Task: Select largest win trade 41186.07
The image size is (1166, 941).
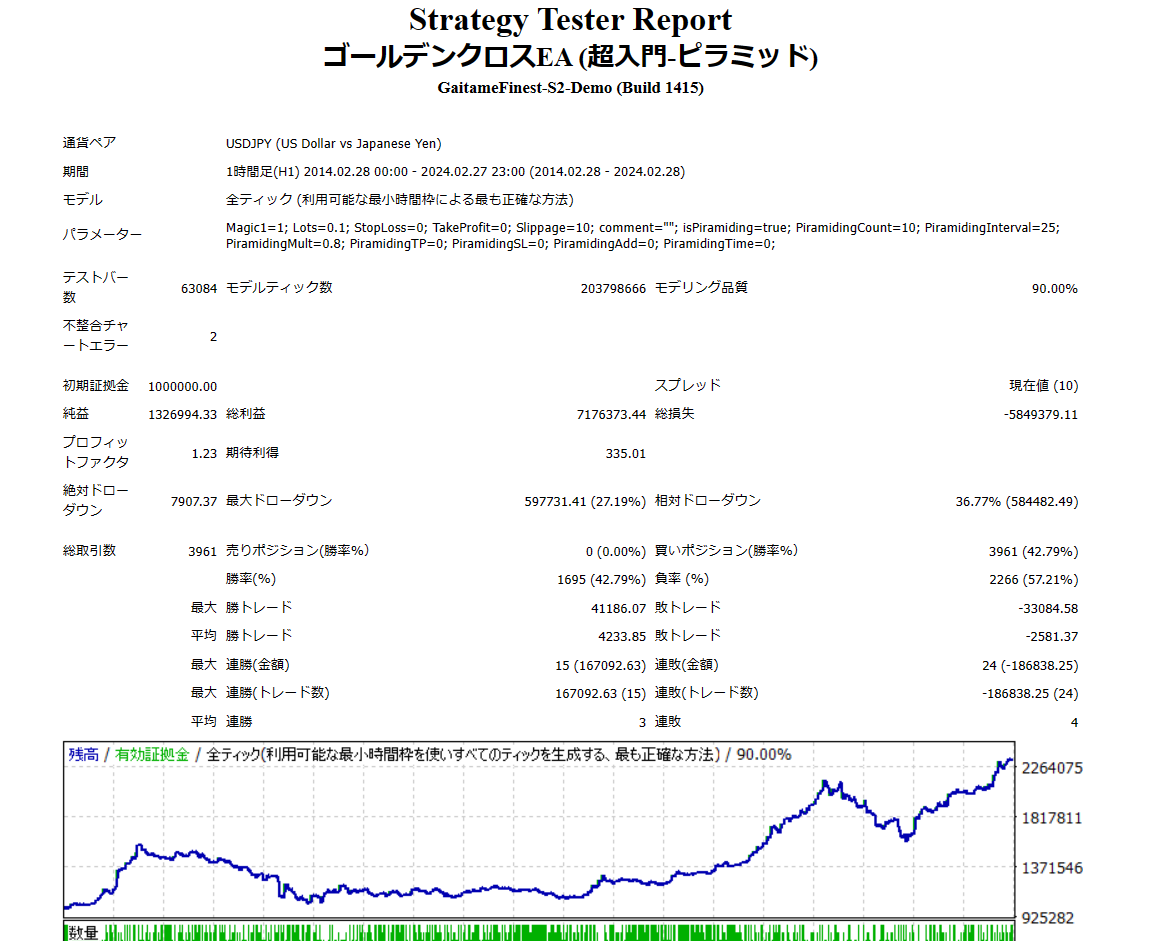Action: click(619, 609)
